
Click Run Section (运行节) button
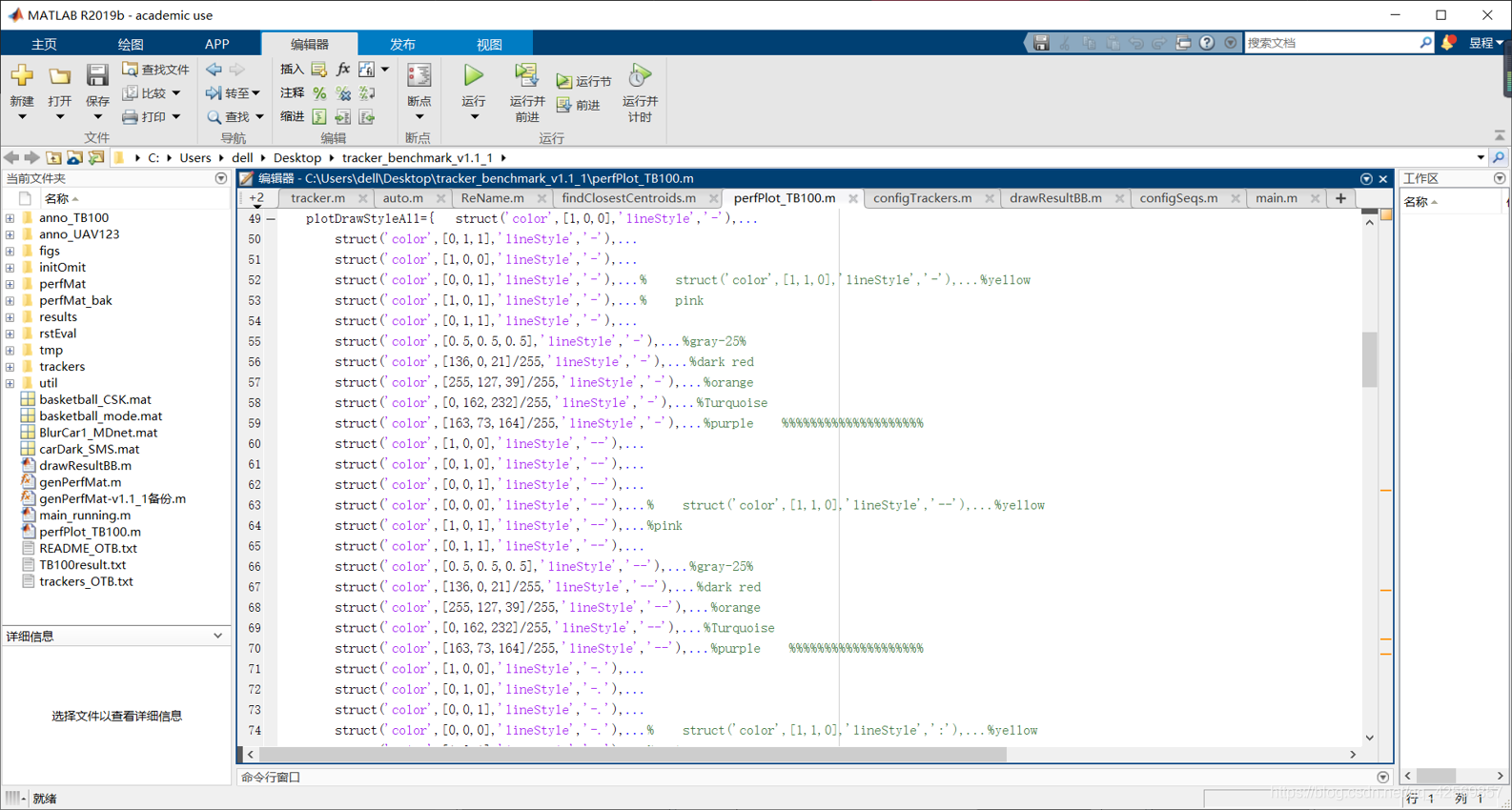point(584,82)
